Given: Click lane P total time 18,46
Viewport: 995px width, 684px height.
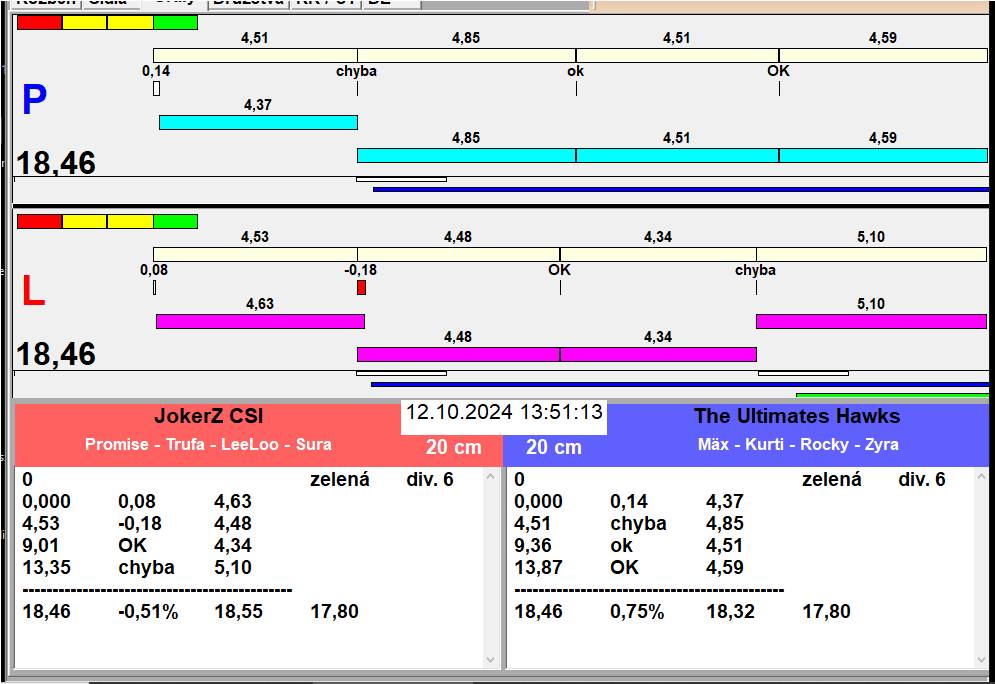Looking at the screenshot, I should [56, 163].
